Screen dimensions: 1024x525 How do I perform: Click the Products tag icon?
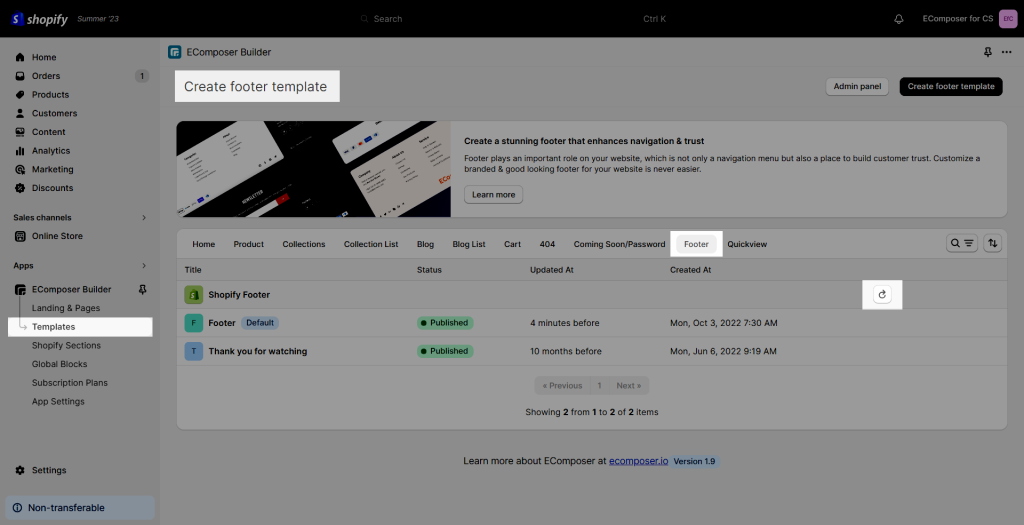20,95
